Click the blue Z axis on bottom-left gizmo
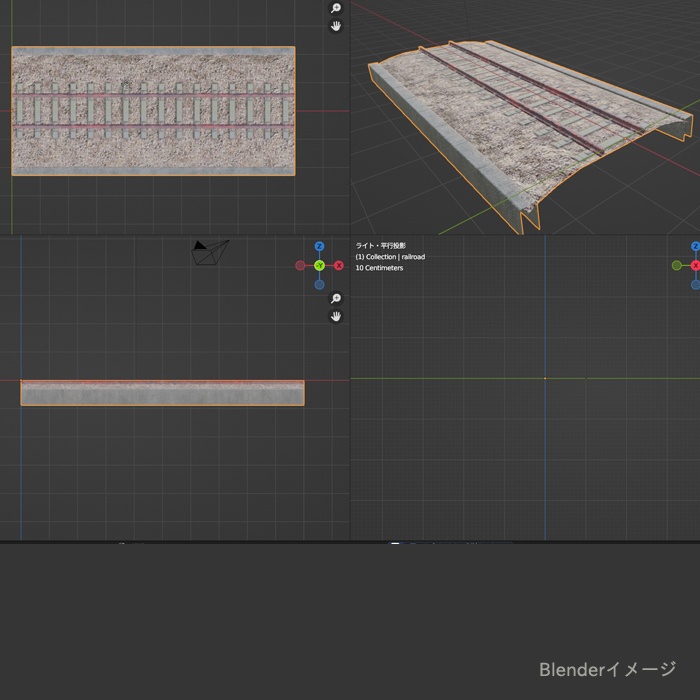The image size is (700, 700). (x=319, y=246)
